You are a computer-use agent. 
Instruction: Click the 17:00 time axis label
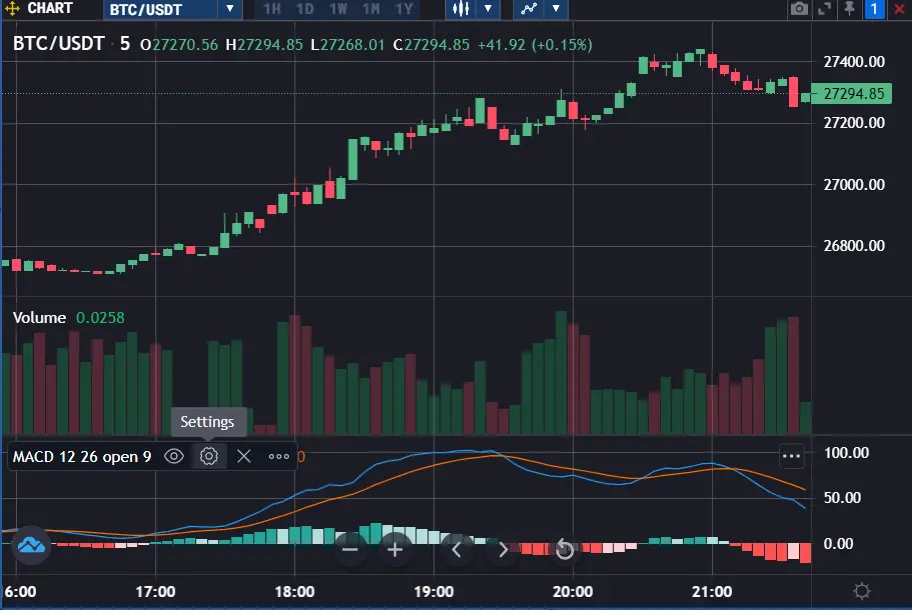tap(155, 592)
